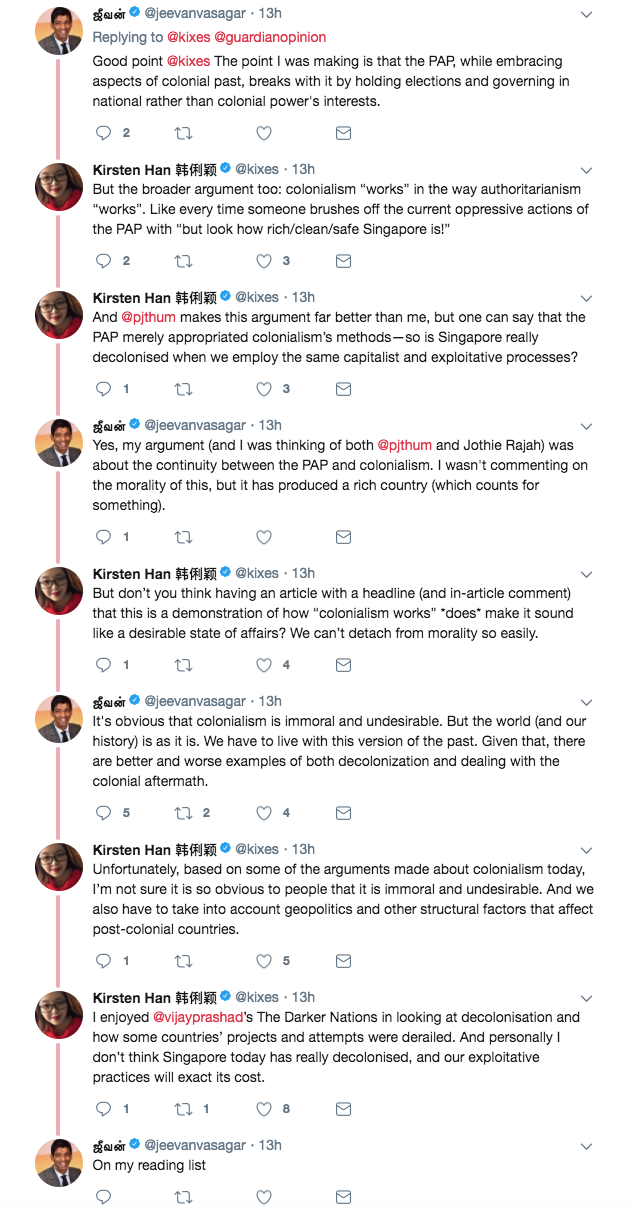Viewport: 630px width, 1210px height.
Task: Send the 'On my reading list' tweet via message
Action: click(x=343, y=1197)
